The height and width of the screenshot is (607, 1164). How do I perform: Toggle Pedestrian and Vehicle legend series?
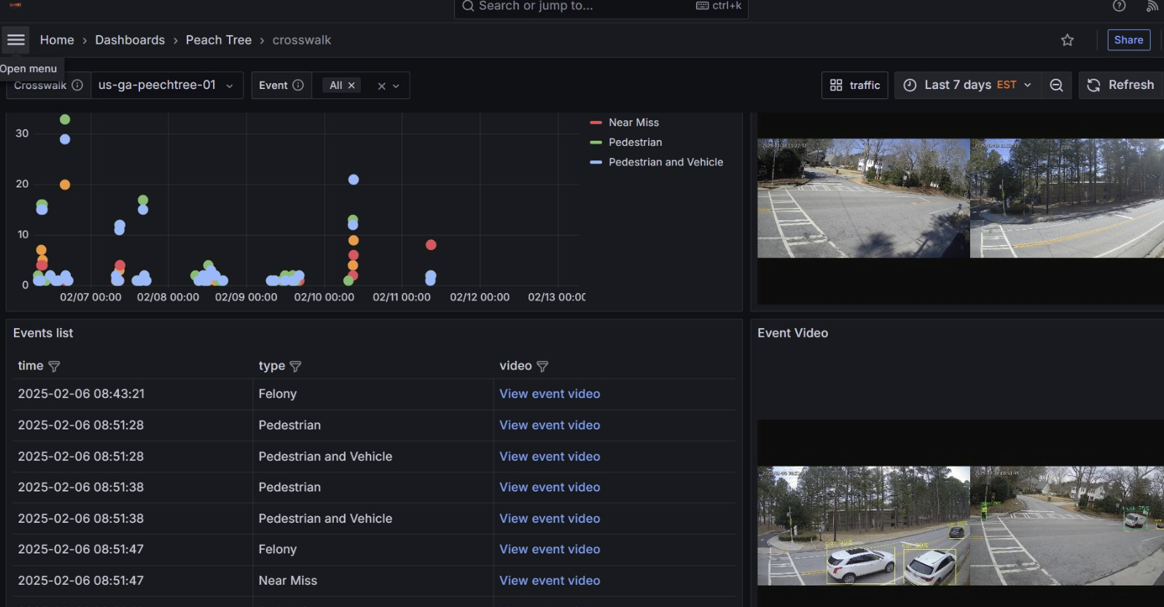click(x=665, y=162)
